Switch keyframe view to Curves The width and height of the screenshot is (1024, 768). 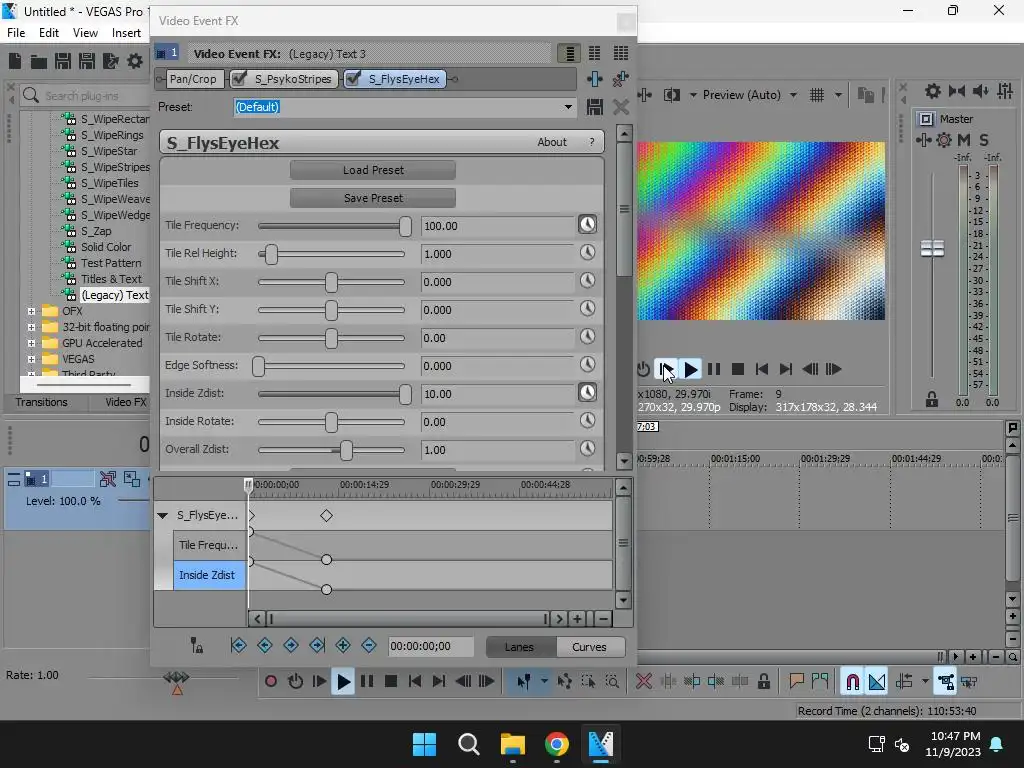[x=589, y=647]
